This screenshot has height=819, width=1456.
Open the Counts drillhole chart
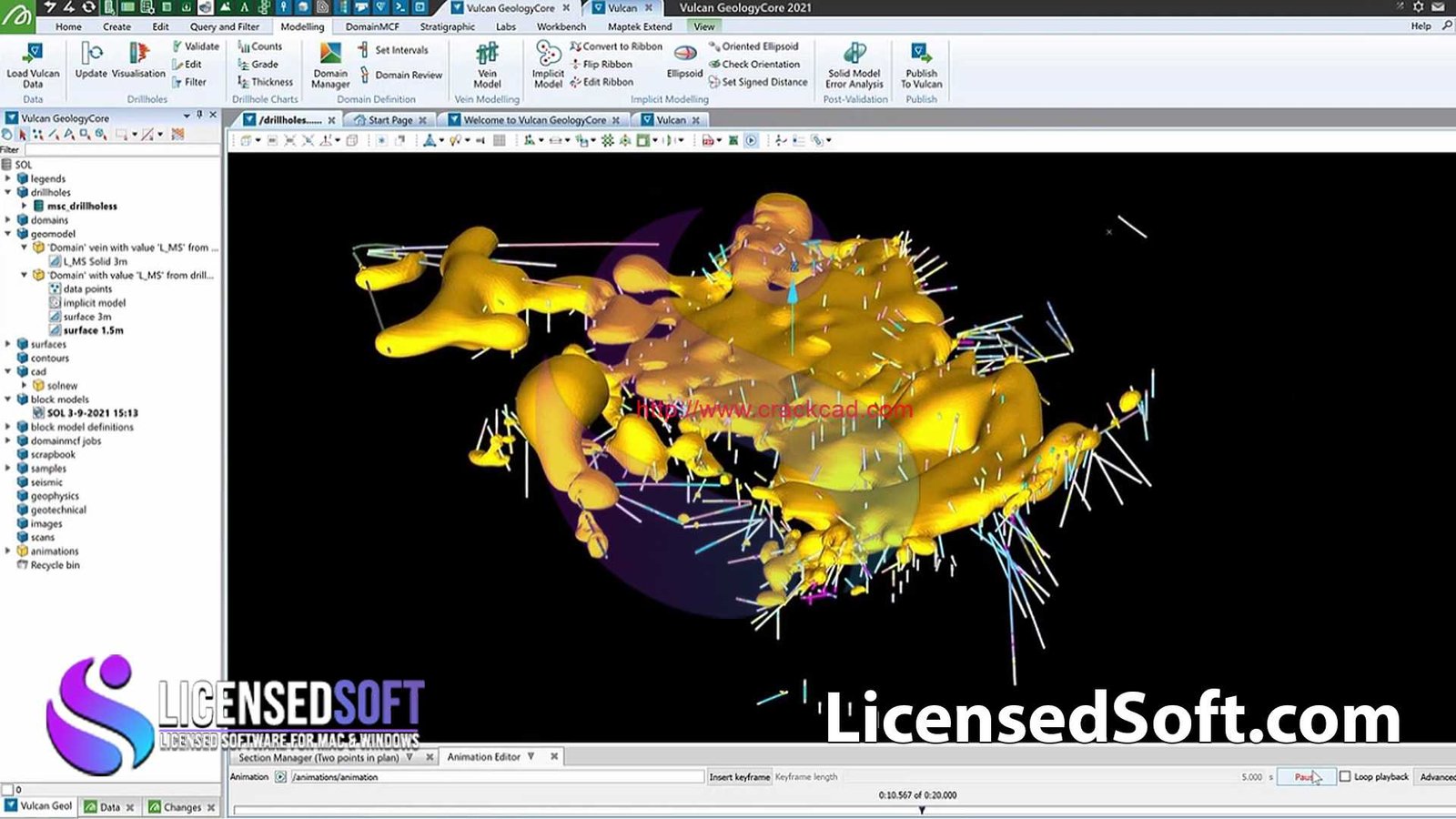click(x=260, y=46)
